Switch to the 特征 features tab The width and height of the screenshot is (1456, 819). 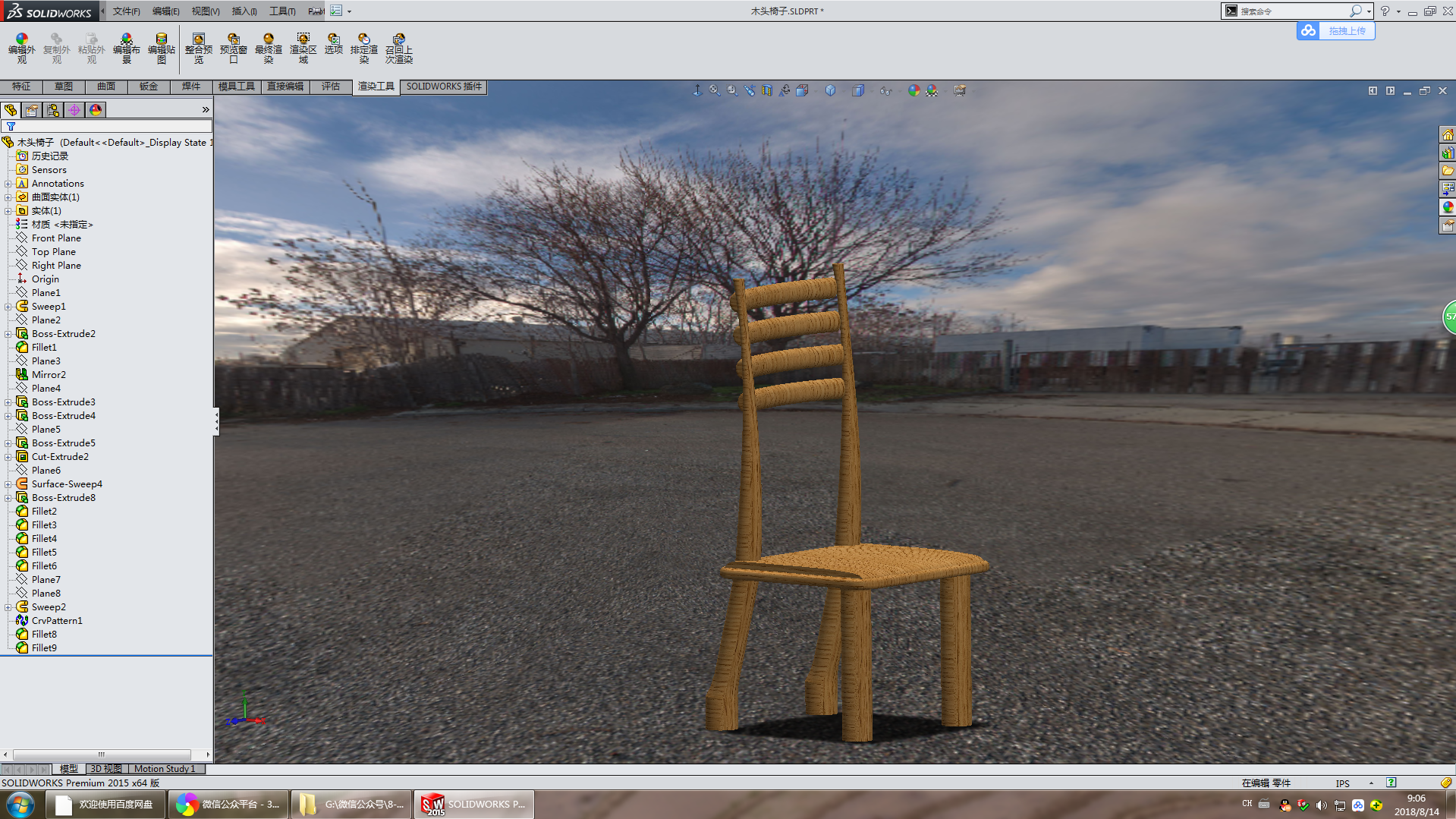(21, 87)
